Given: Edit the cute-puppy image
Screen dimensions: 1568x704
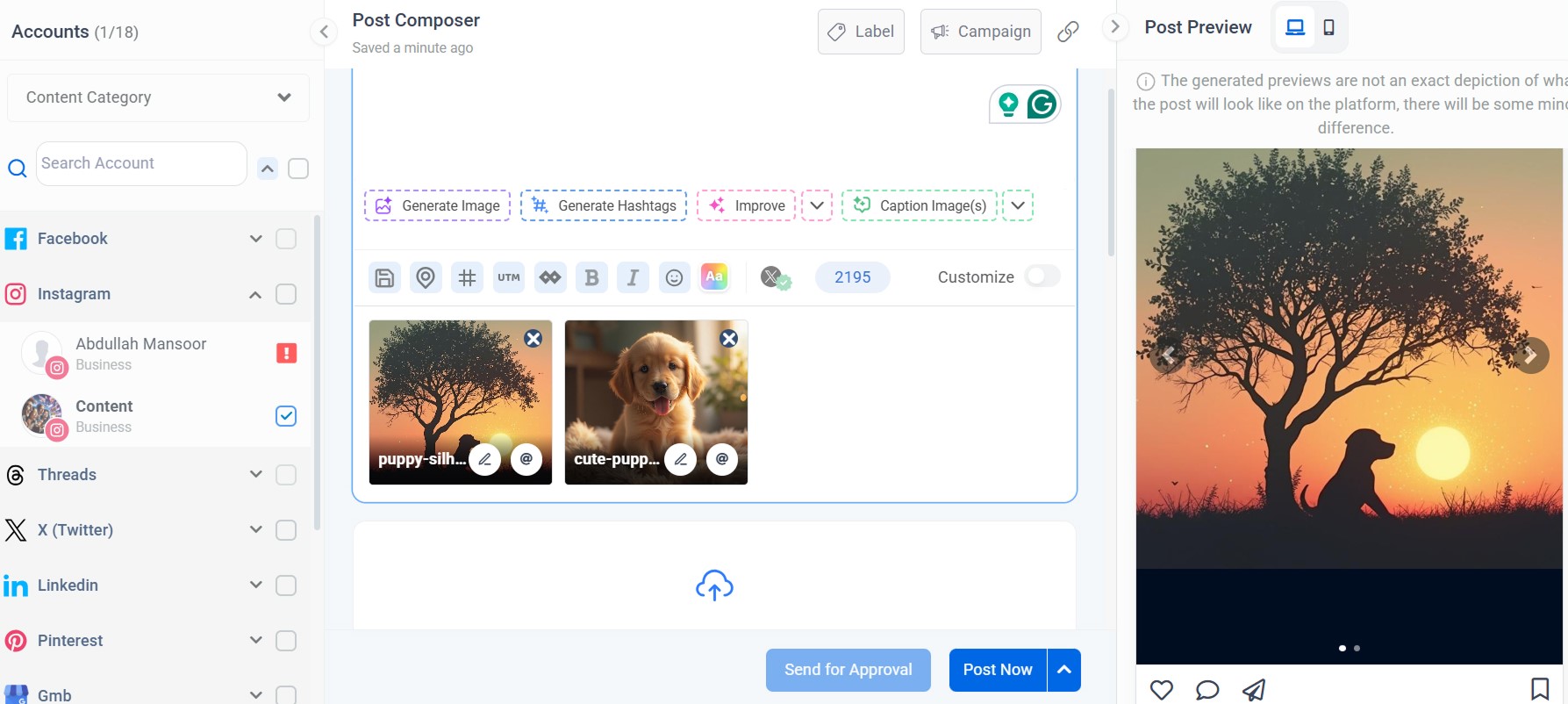Looking at the screenshot, I should point(680,459).
